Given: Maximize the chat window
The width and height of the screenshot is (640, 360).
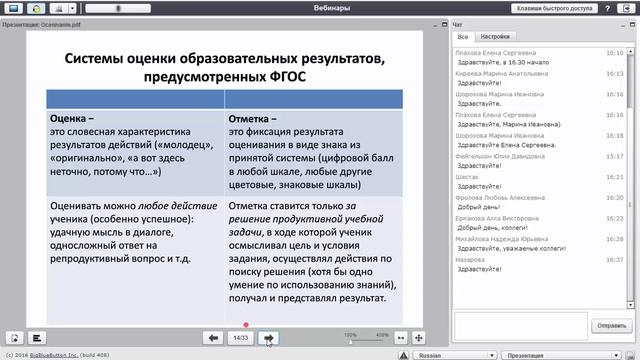Looking at the screenshot, I should click(632, 24).
